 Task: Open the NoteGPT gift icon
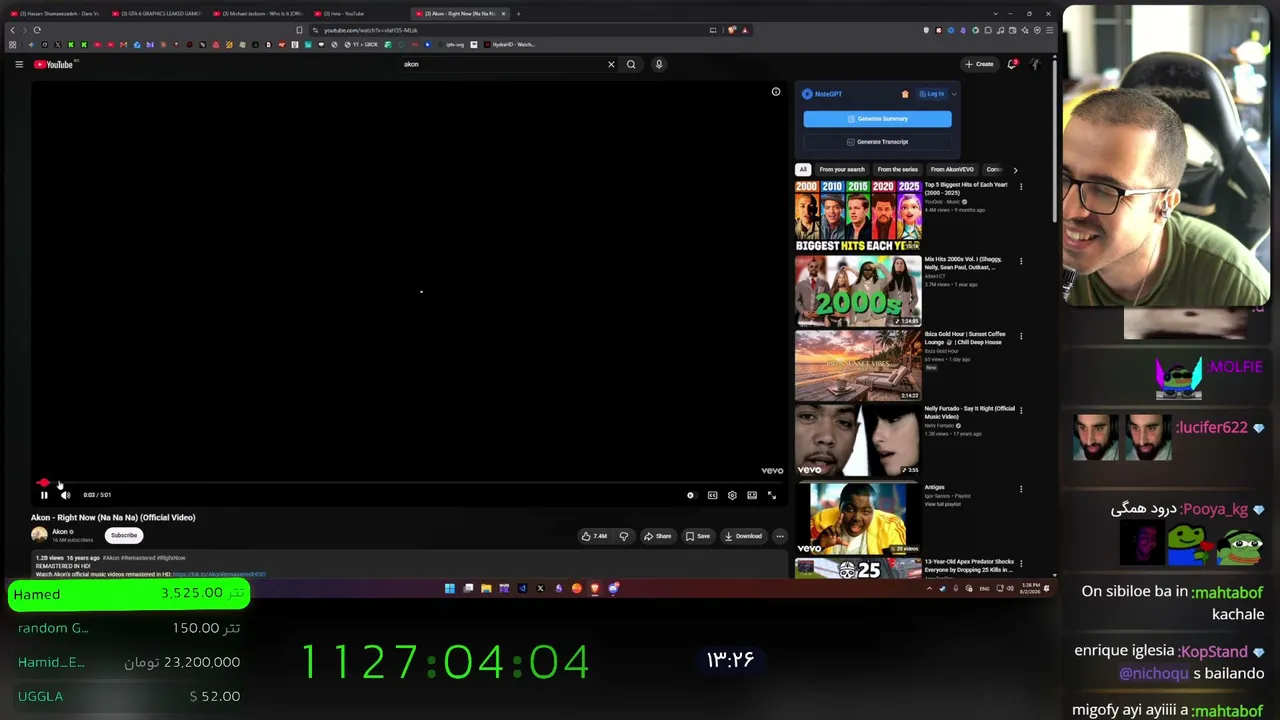[x=905, y=94]
